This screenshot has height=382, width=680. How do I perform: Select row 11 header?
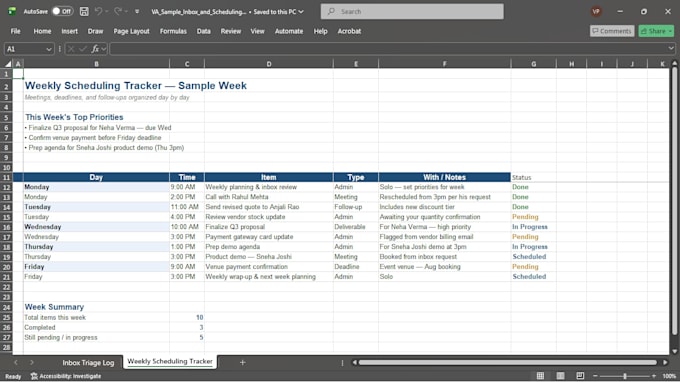[6, 177]
